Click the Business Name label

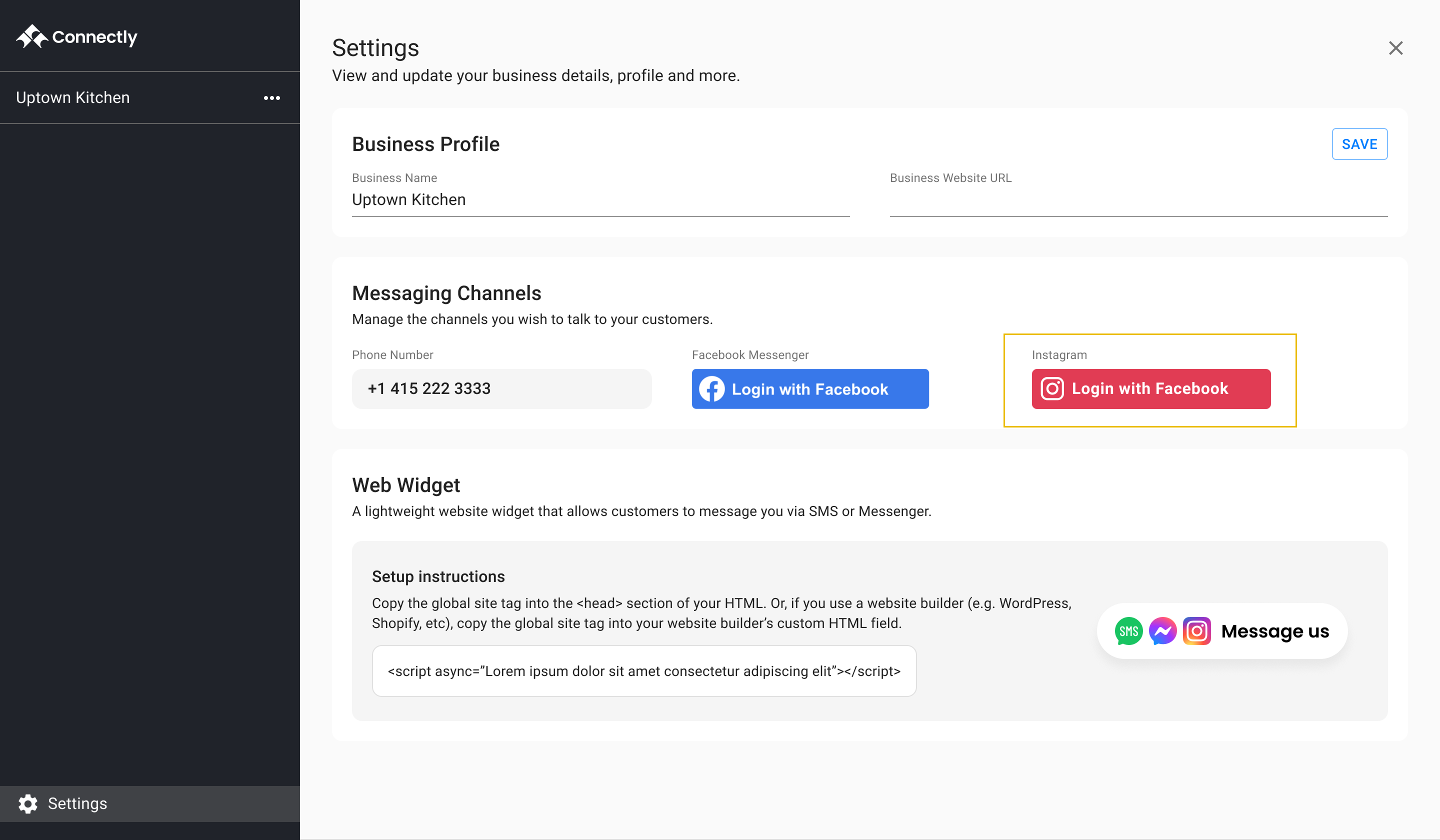394,177
